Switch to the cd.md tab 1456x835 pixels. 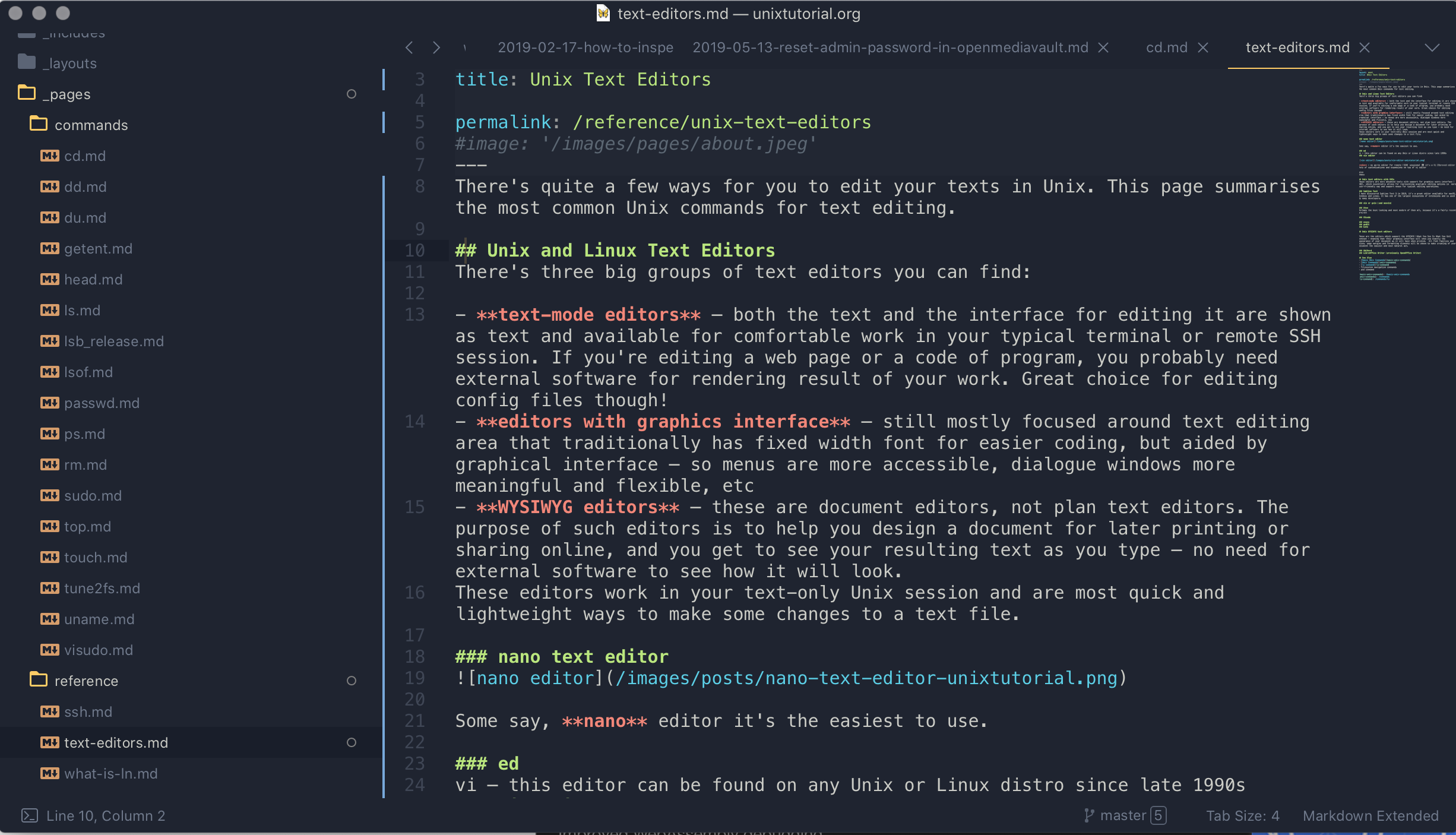click(1166, 48)
